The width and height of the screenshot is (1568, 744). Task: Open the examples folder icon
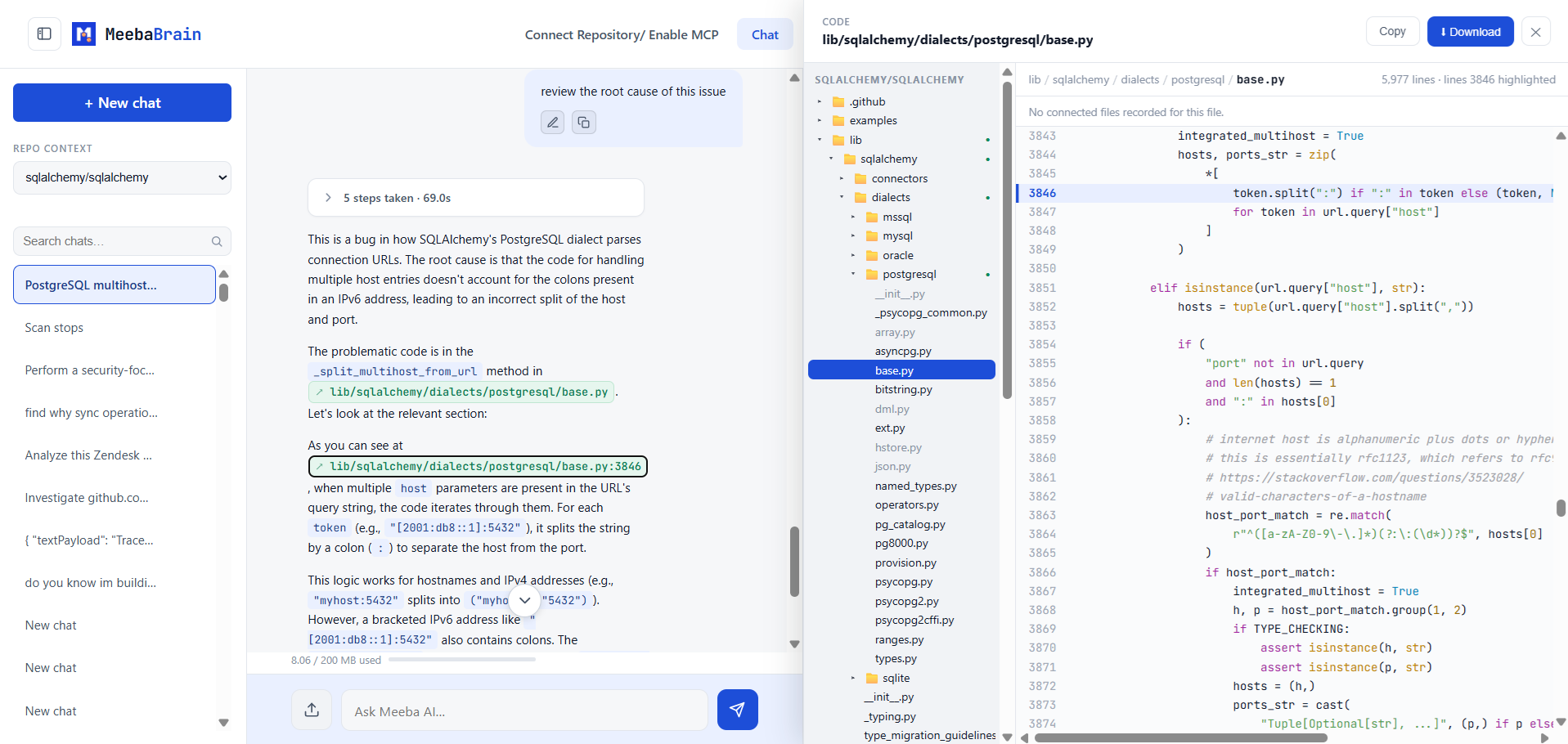[x=838, y=121]
